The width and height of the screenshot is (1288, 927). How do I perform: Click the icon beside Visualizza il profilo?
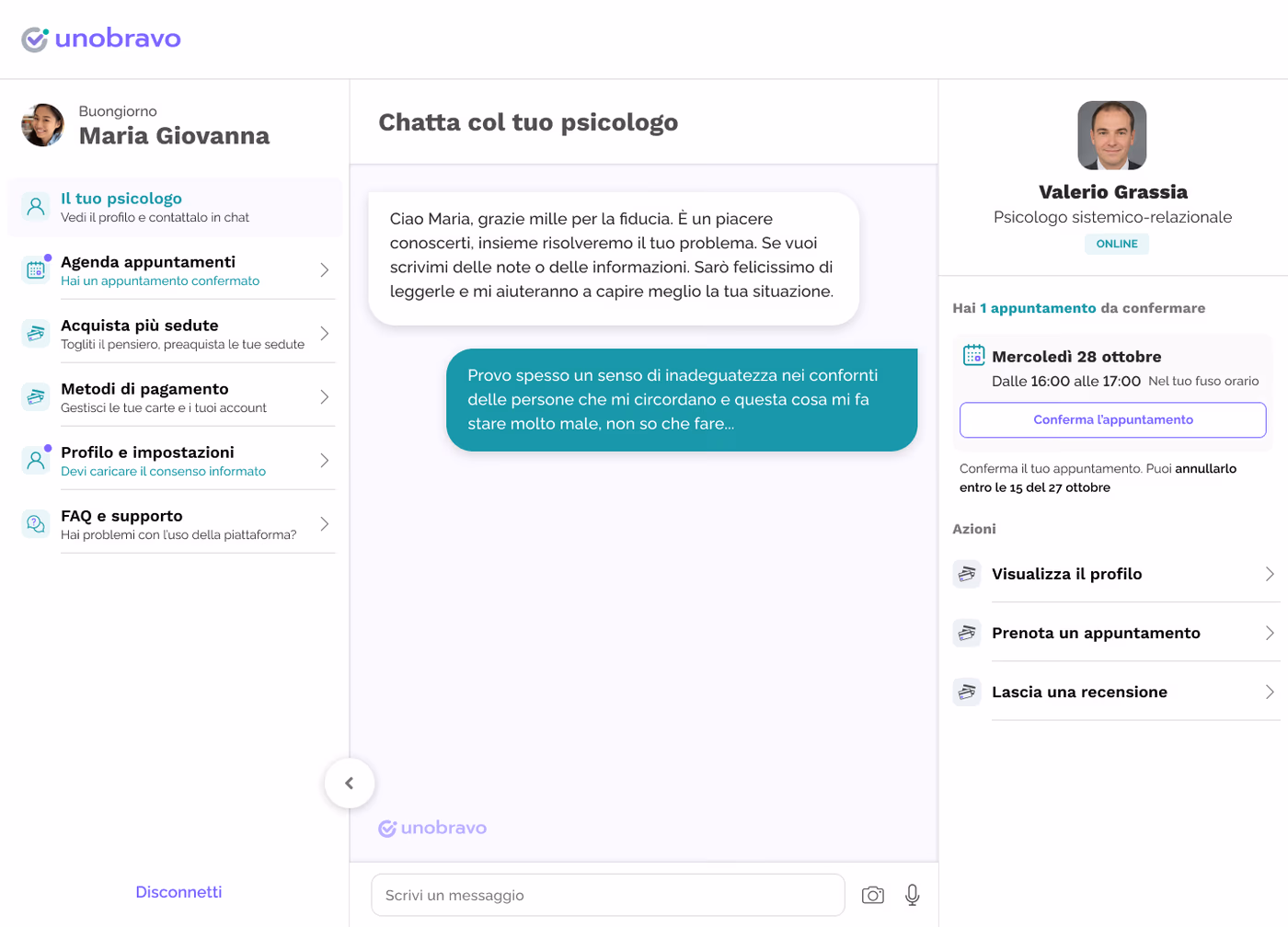tap(966, 573)
